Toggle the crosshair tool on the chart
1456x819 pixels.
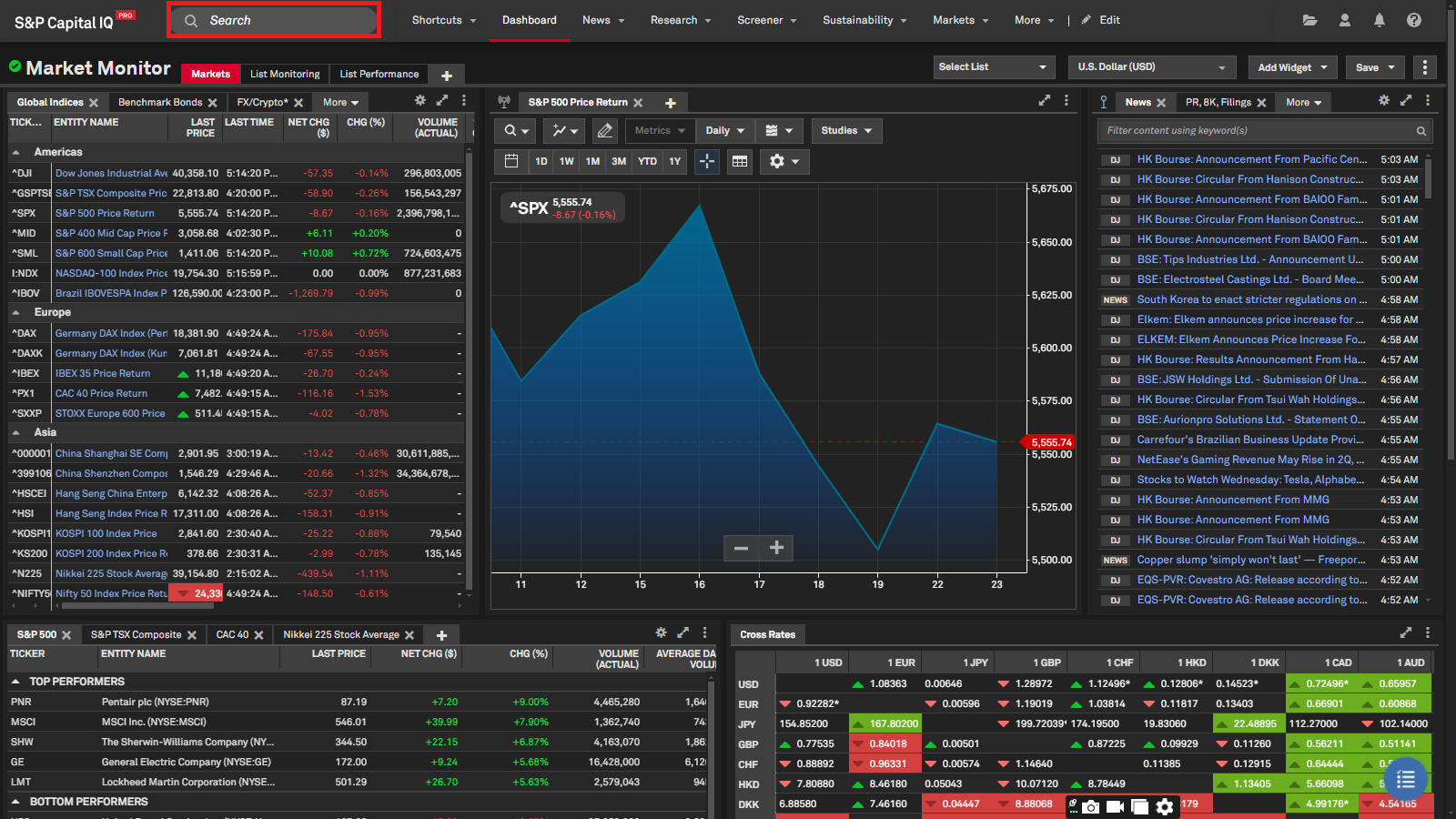click(707, 161)
